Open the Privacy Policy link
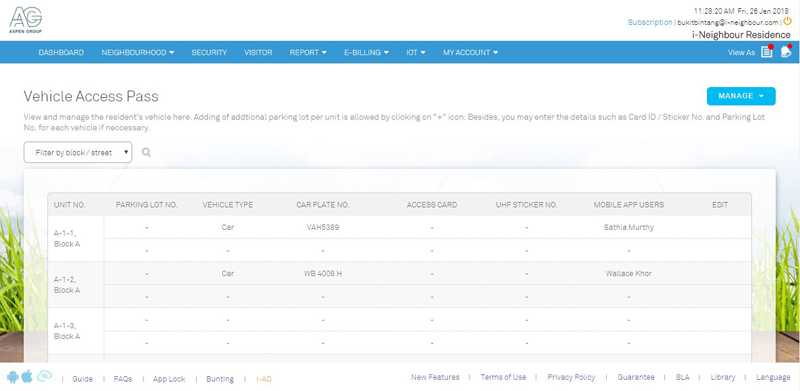800x391 pixels. pyautogui.click(x=571, y=377)
